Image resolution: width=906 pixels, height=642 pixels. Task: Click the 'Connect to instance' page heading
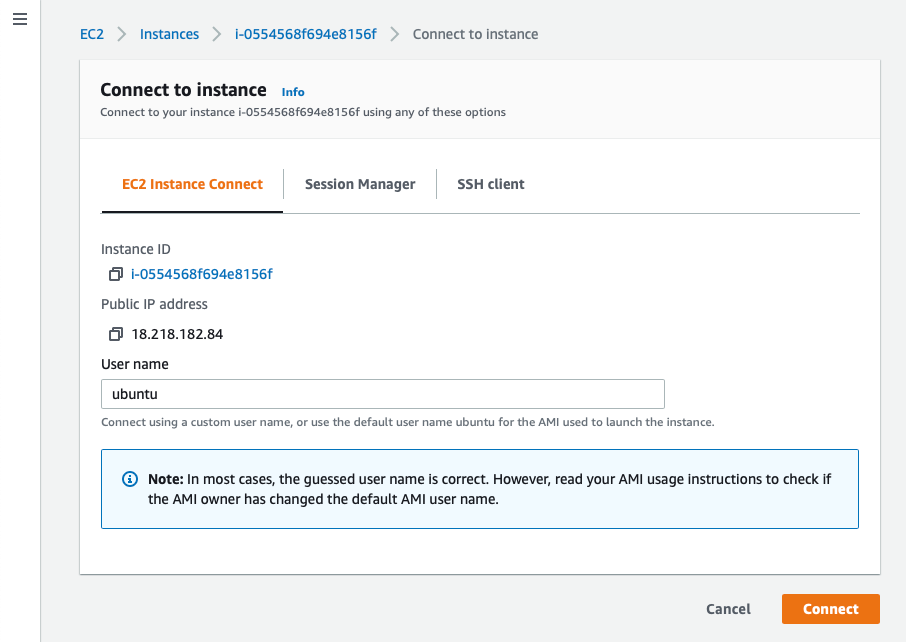183,90
